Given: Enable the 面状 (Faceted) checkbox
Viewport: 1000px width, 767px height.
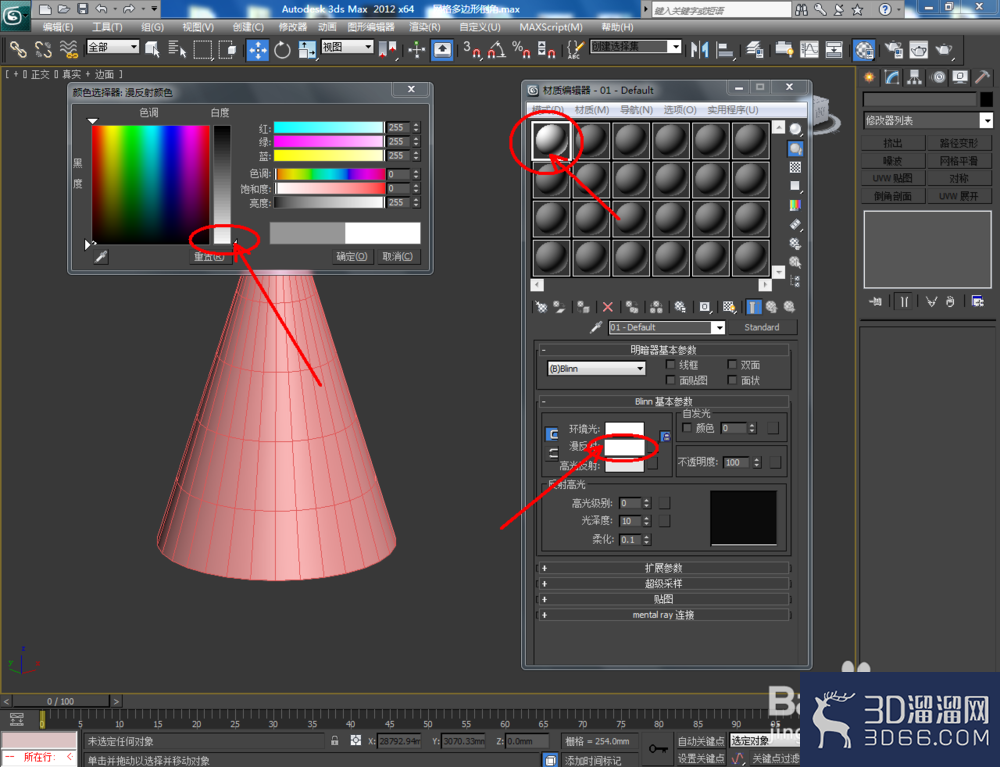Looking at the screenshot, I should [x=732, y=380].
